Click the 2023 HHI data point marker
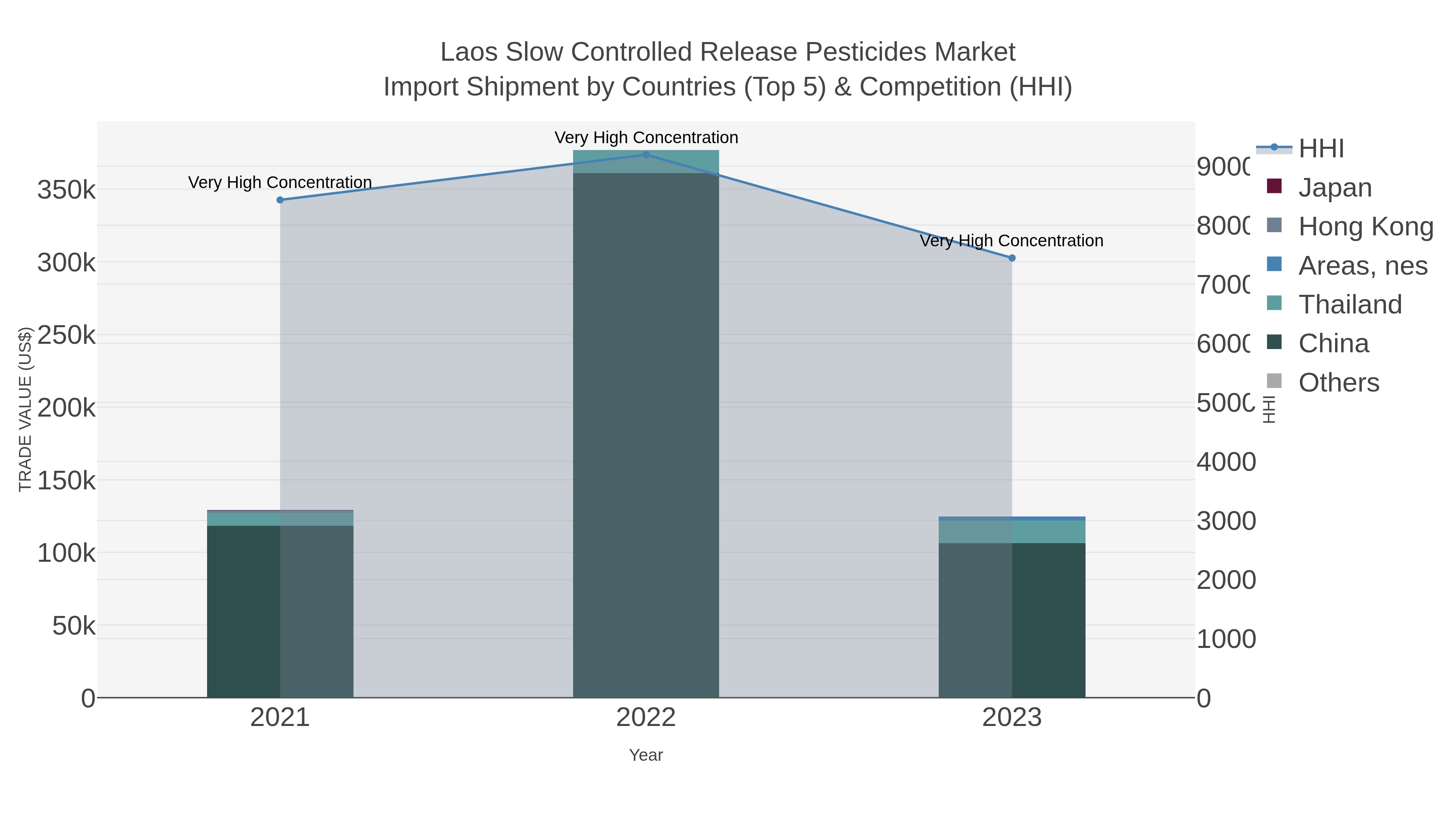This screenshot has width=1456, height=819. [x=1012, y=258]
